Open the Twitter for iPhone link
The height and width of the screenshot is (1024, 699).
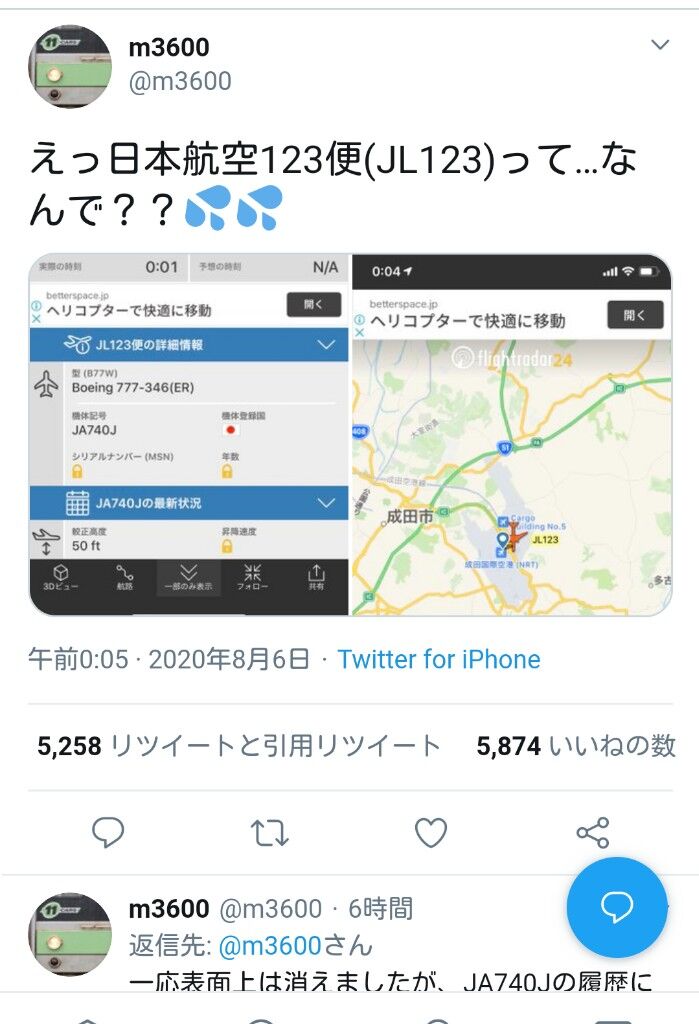click(438, 659)
